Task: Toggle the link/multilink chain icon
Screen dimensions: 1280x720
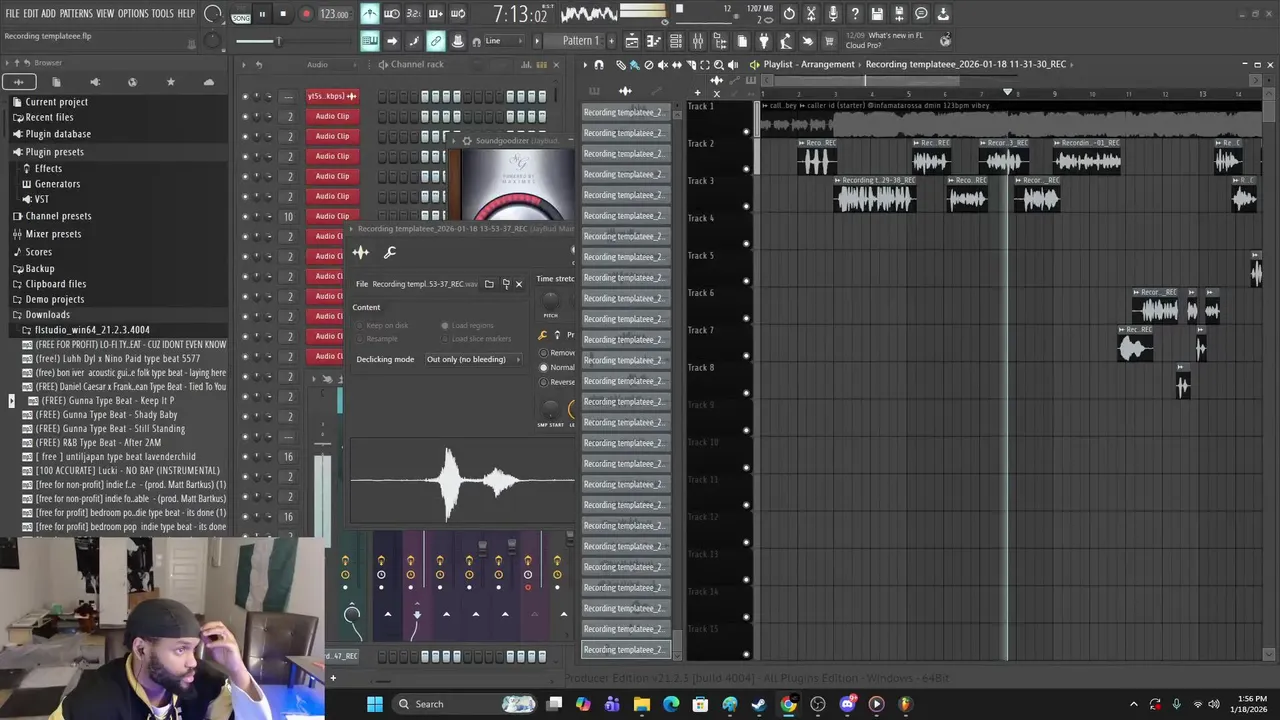Action: (436, 41)
